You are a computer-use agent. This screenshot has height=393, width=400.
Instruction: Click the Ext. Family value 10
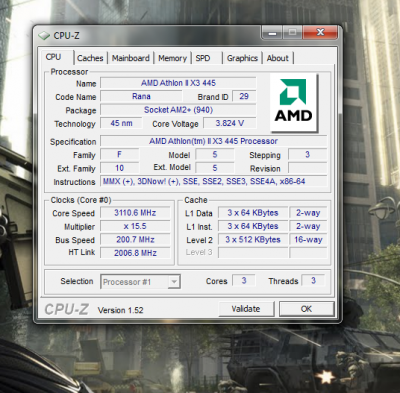[119, 168]
